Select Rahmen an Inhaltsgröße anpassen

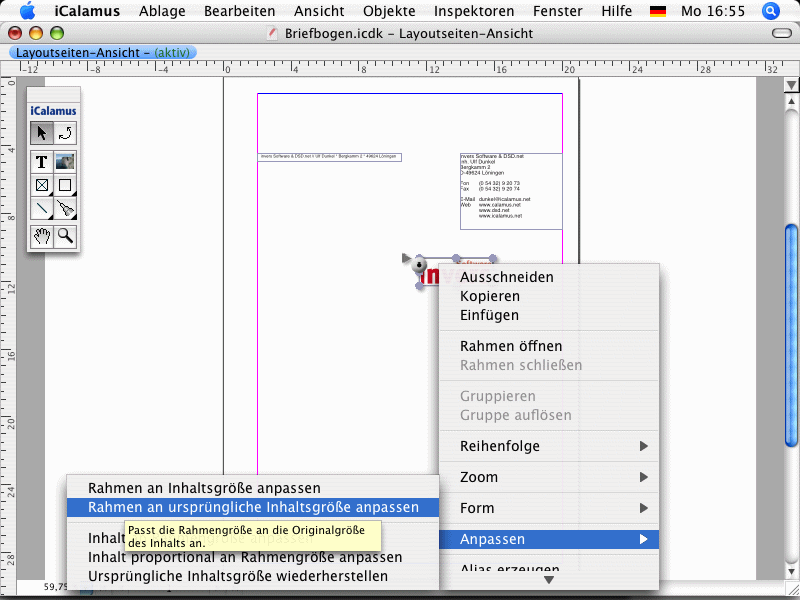pos(204,488)
